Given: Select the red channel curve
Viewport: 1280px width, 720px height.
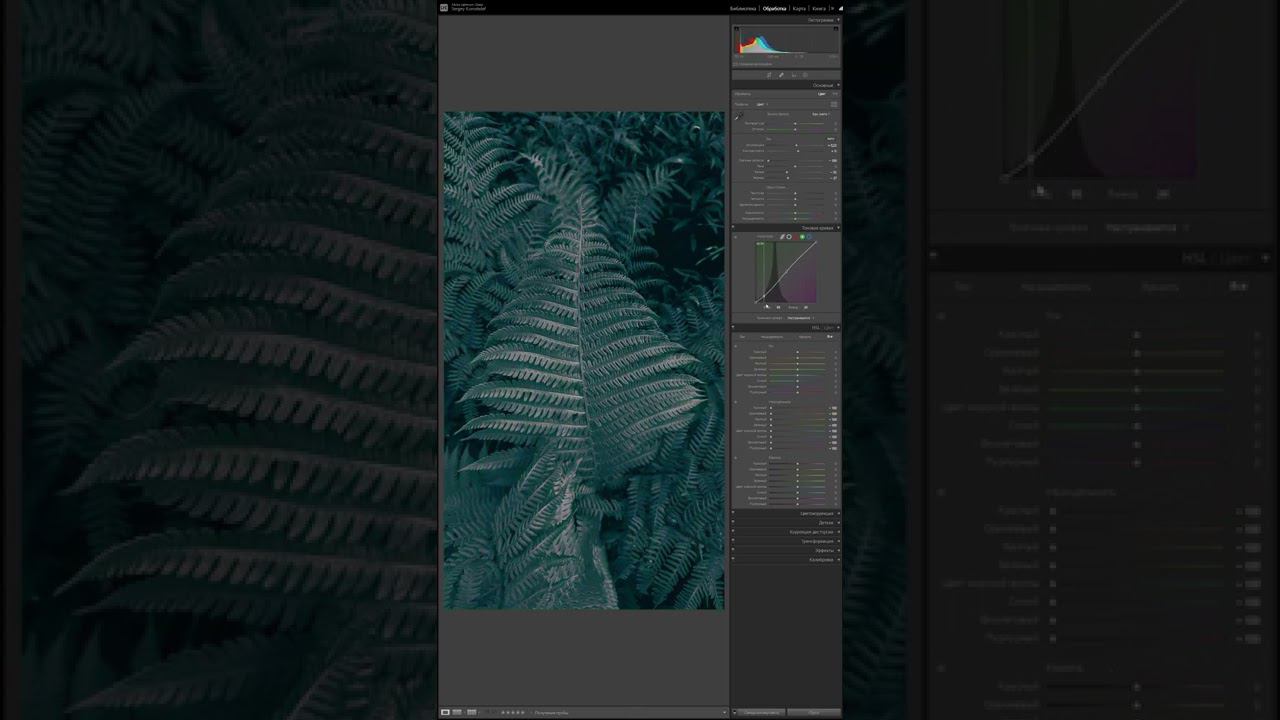Looking at the screenshot, I should (x=796, y=237).
